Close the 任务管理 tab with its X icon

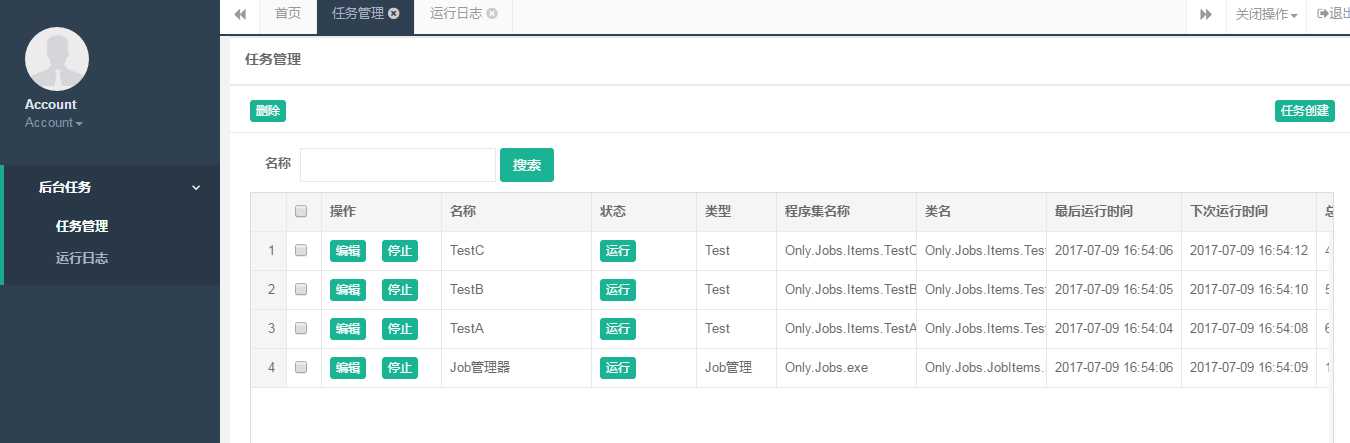[x=394, y=14]
